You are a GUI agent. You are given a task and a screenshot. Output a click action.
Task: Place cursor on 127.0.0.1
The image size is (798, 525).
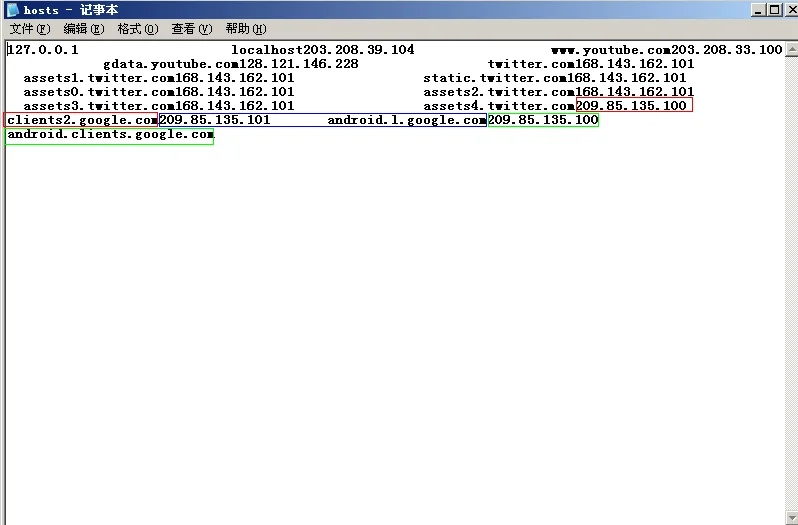(x=43, y=50)
